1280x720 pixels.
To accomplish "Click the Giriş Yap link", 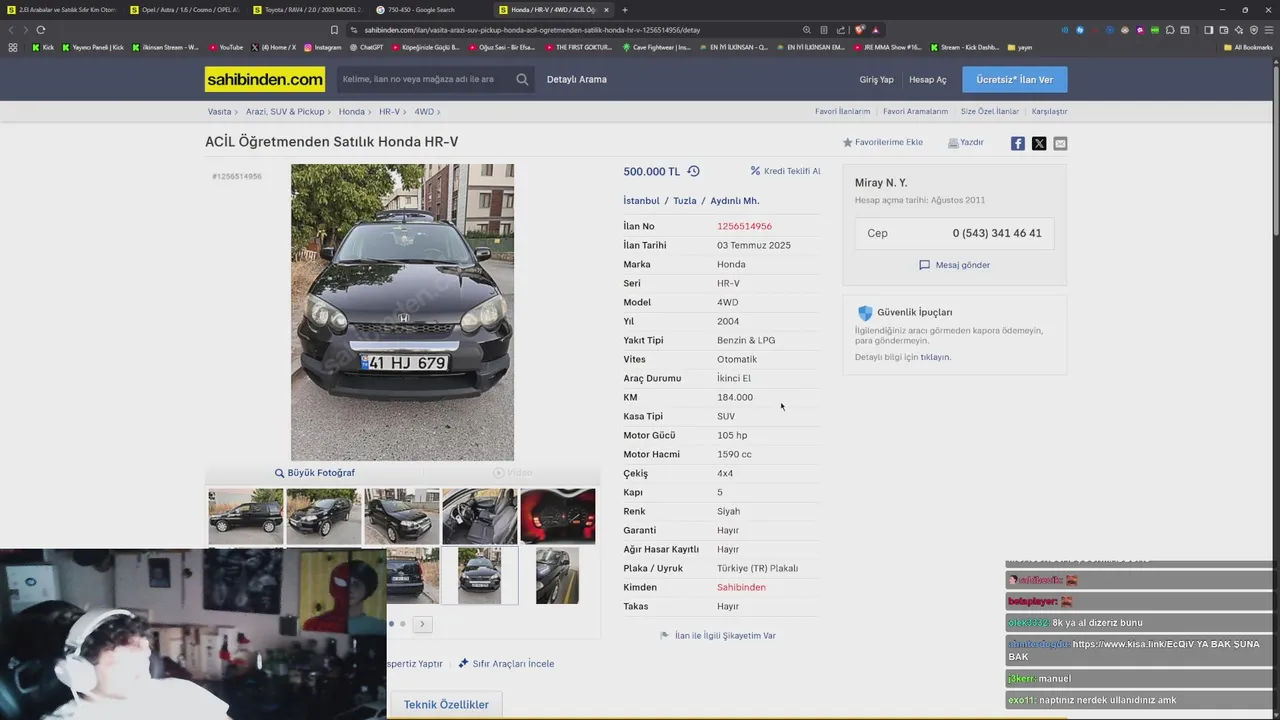I will tap(876, 79).
